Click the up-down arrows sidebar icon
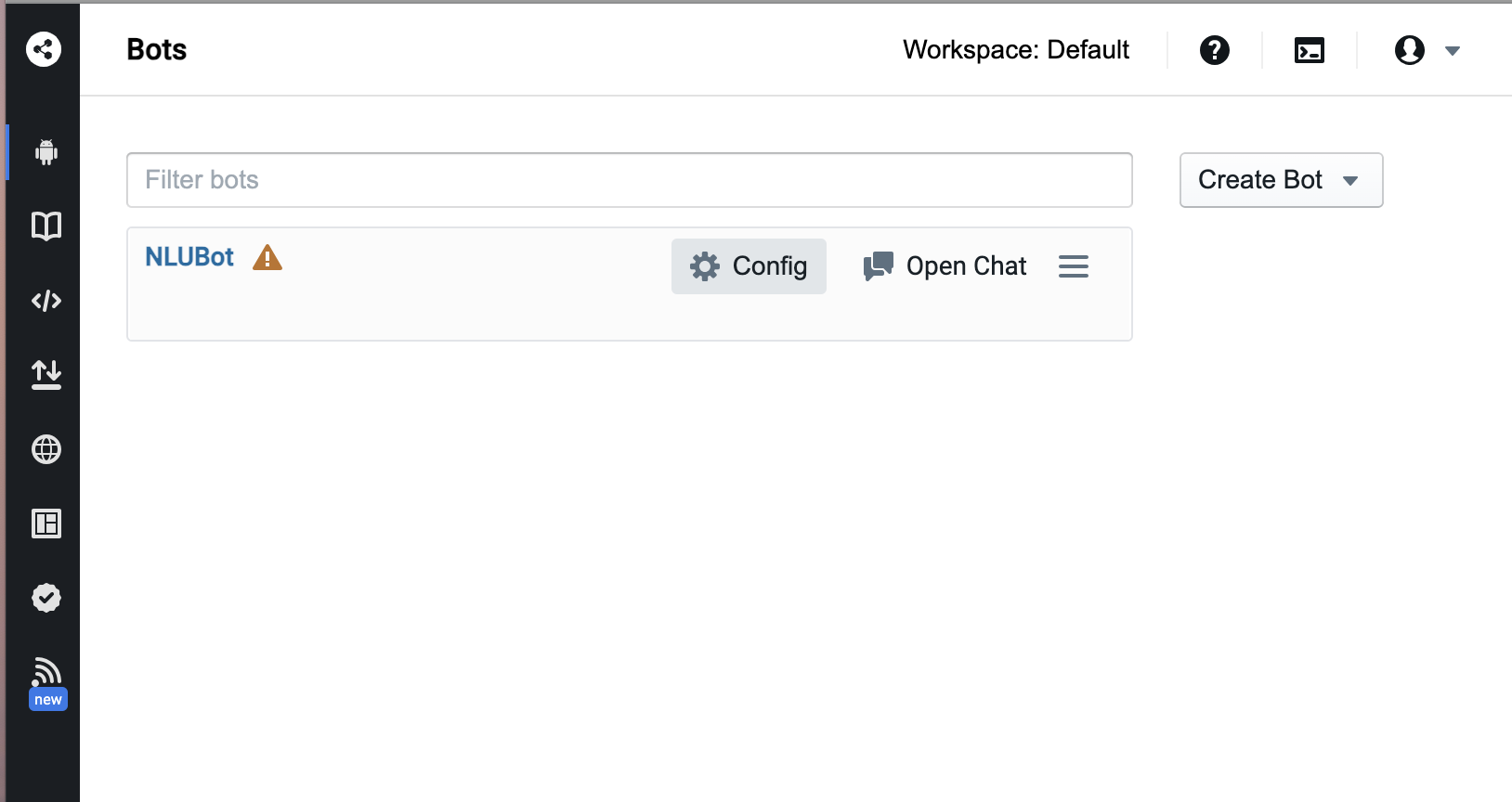The image size is (1512, 802). click(46, 374)
